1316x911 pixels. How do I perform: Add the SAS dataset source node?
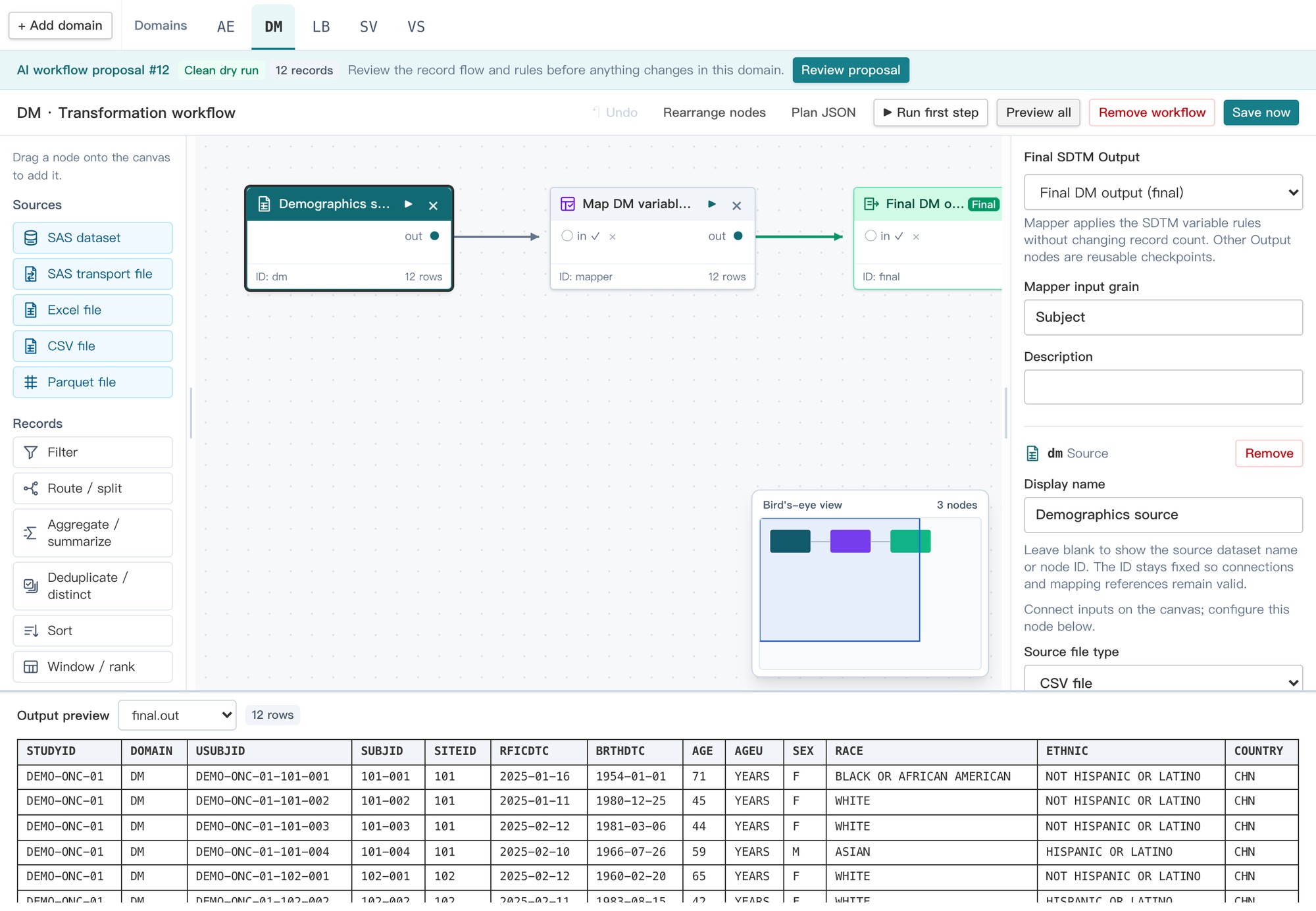93,238
